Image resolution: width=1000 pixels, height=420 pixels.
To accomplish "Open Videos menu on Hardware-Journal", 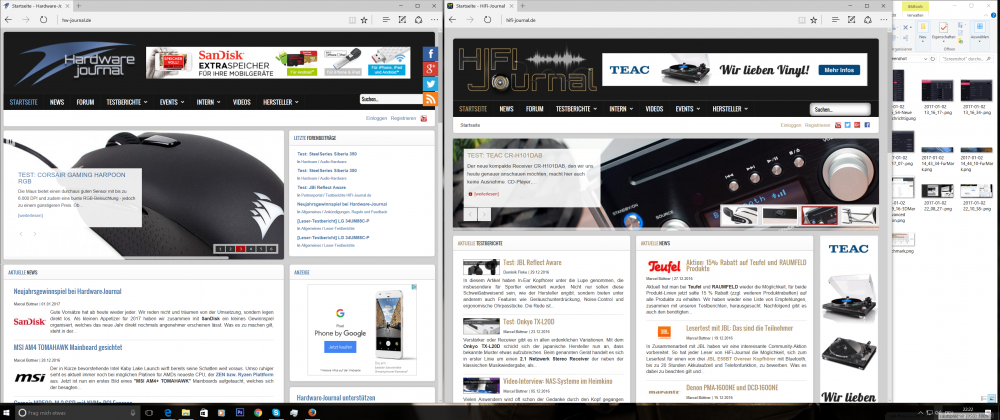I will (242, 102).
